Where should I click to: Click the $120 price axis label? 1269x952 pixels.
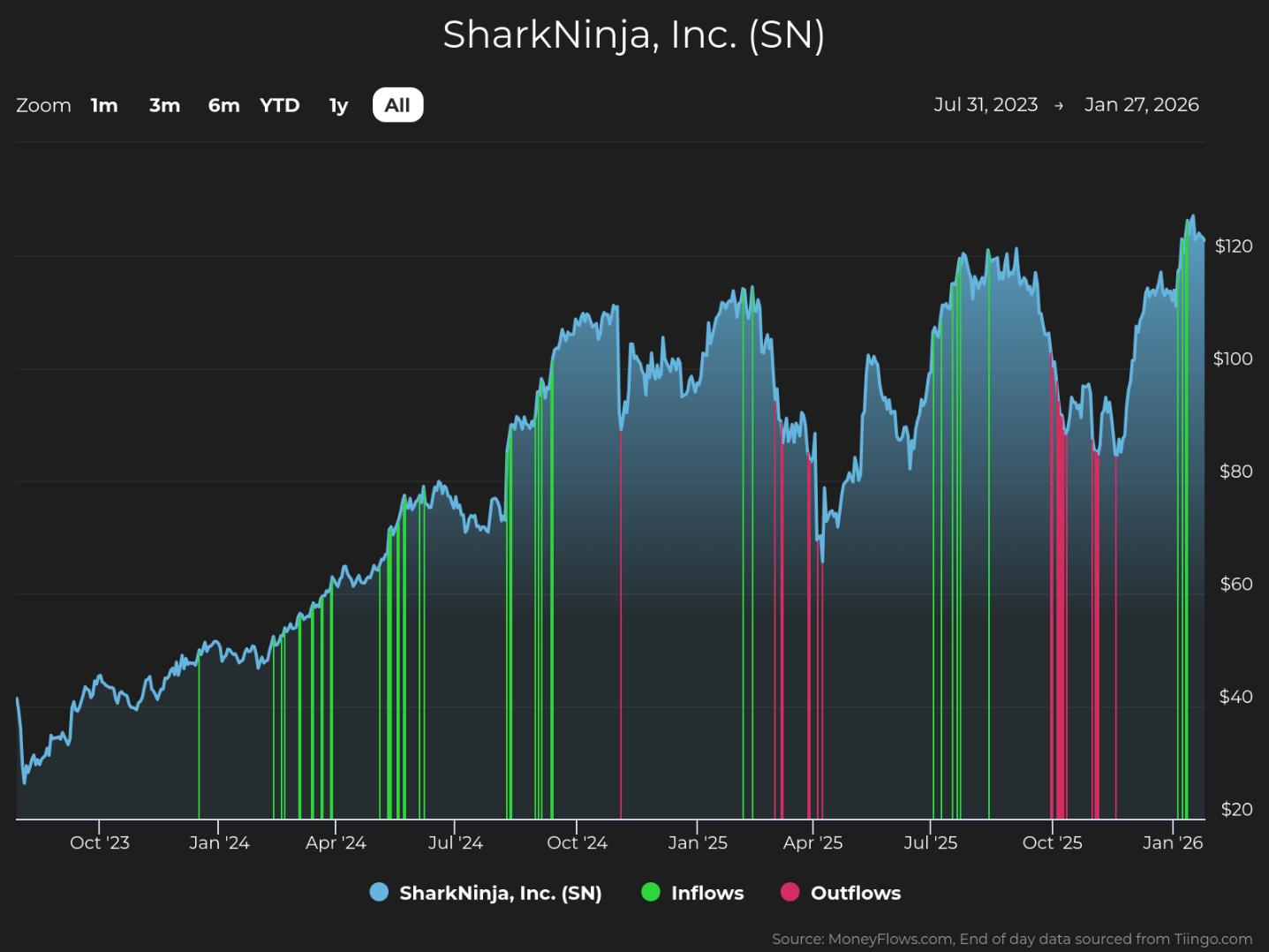[1234, 246]
